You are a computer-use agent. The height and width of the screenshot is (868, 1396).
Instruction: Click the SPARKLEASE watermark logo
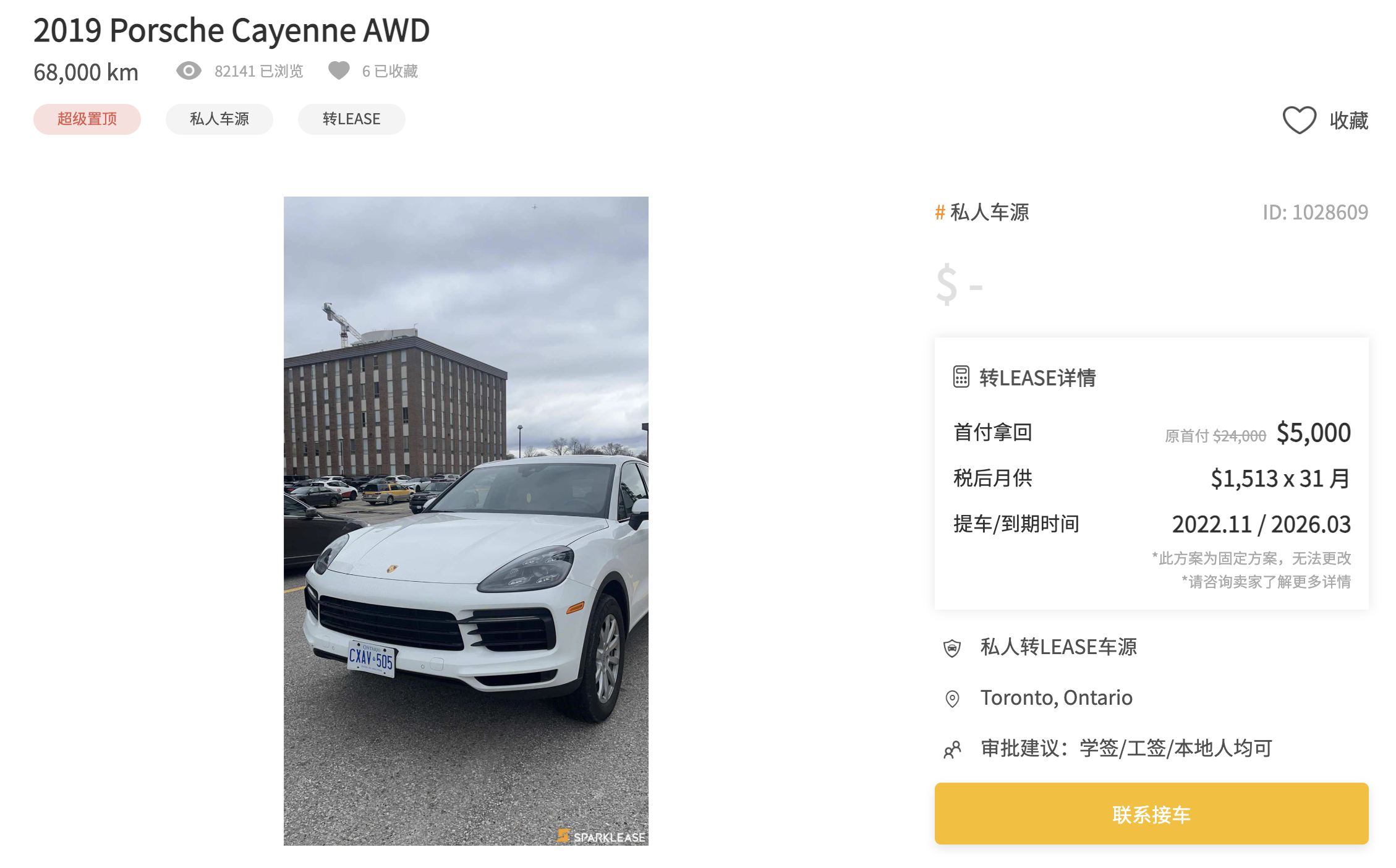pos(601,836)
